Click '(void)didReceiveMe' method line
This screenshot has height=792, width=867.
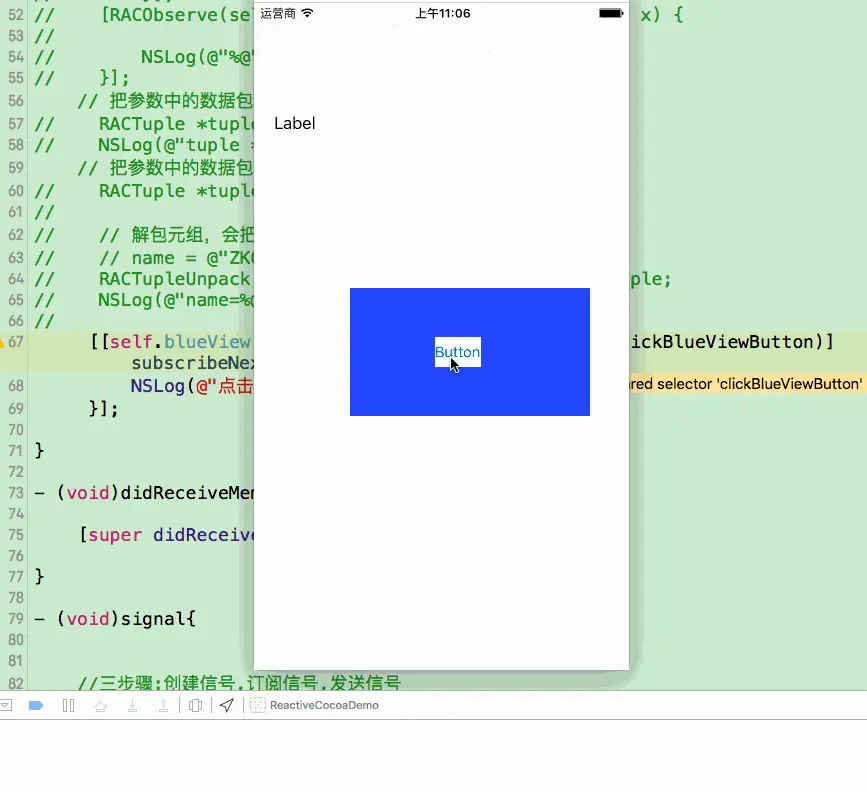tap(155, 493)
